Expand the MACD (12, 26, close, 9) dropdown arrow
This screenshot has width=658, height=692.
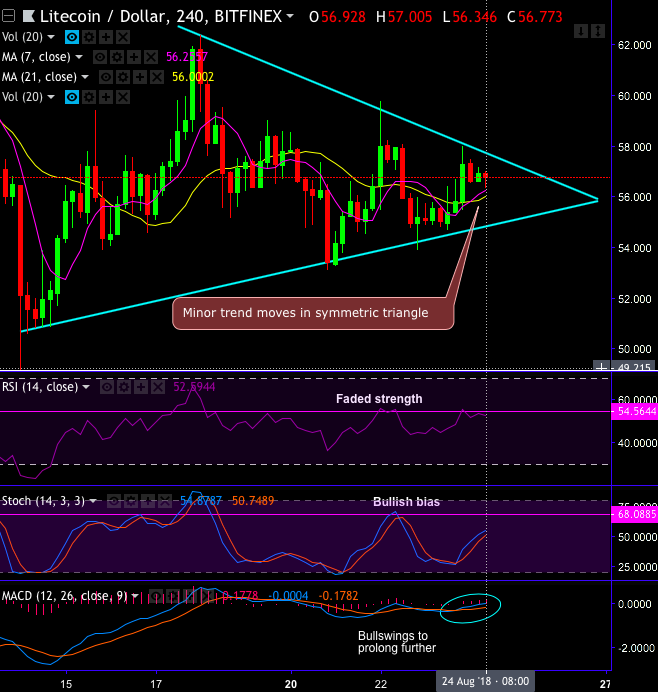click(135, 596)
